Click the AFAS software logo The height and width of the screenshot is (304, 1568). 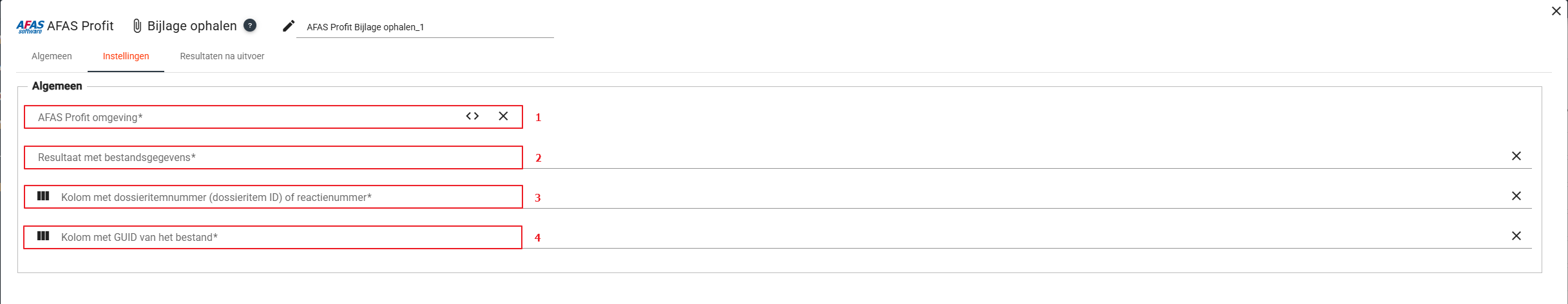(30, 26)
